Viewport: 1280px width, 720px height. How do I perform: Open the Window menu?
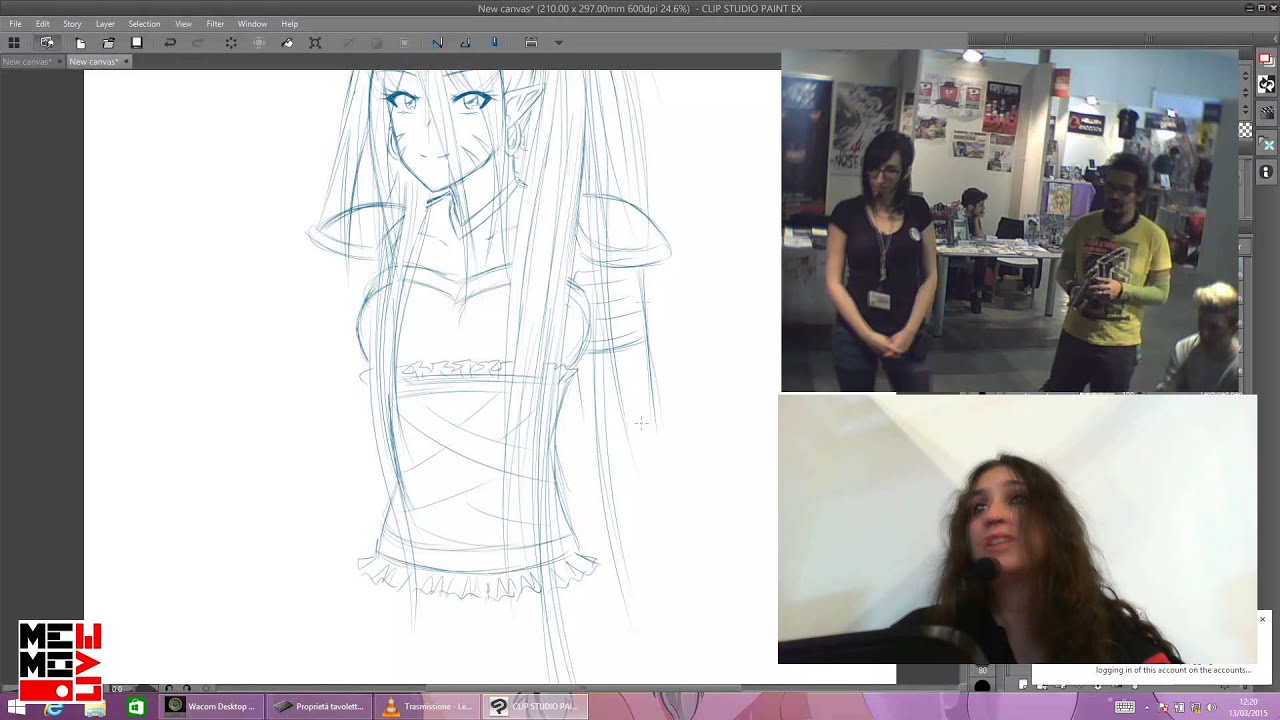pyautogui.click(x=252, y=24)
